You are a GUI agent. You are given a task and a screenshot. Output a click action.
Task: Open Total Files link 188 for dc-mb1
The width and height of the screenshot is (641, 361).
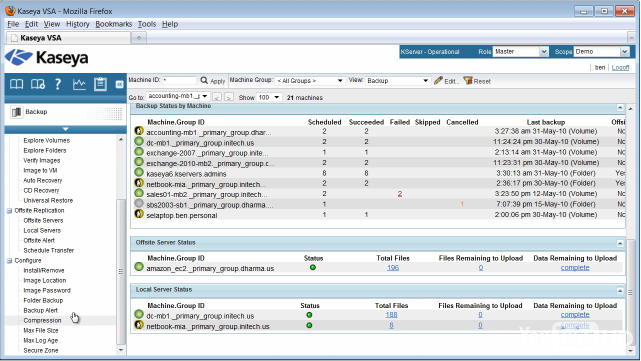coord(391,315)
